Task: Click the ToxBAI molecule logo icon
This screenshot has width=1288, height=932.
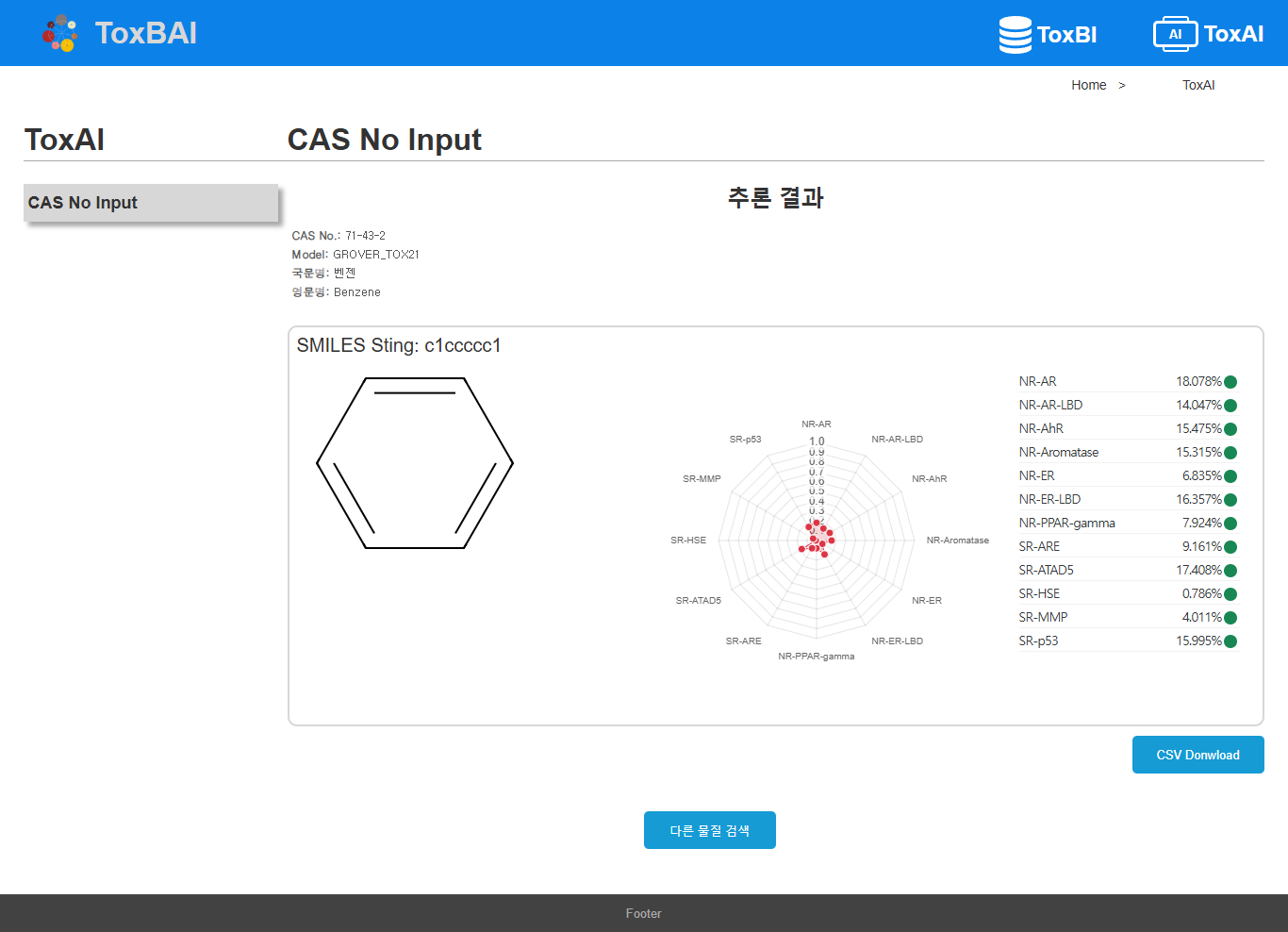Action: point(60,33)
